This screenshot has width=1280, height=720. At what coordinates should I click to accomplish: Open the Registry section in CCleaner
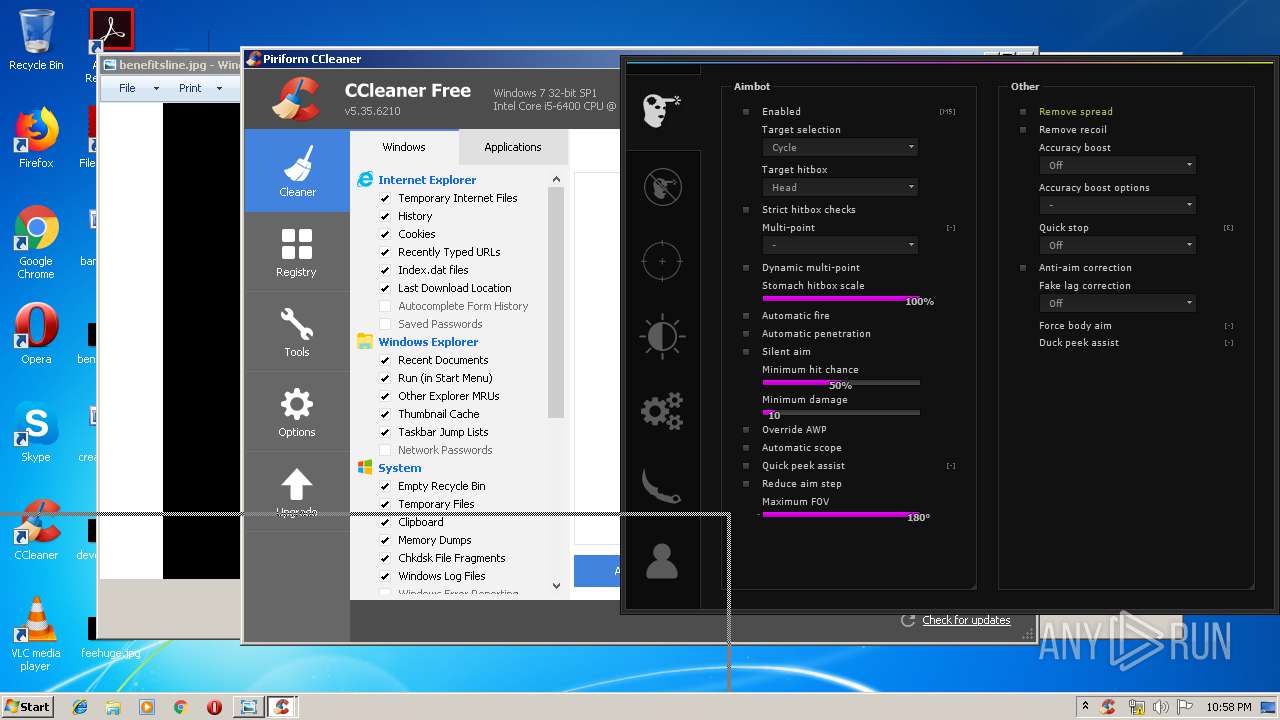[x=297, y=251]
